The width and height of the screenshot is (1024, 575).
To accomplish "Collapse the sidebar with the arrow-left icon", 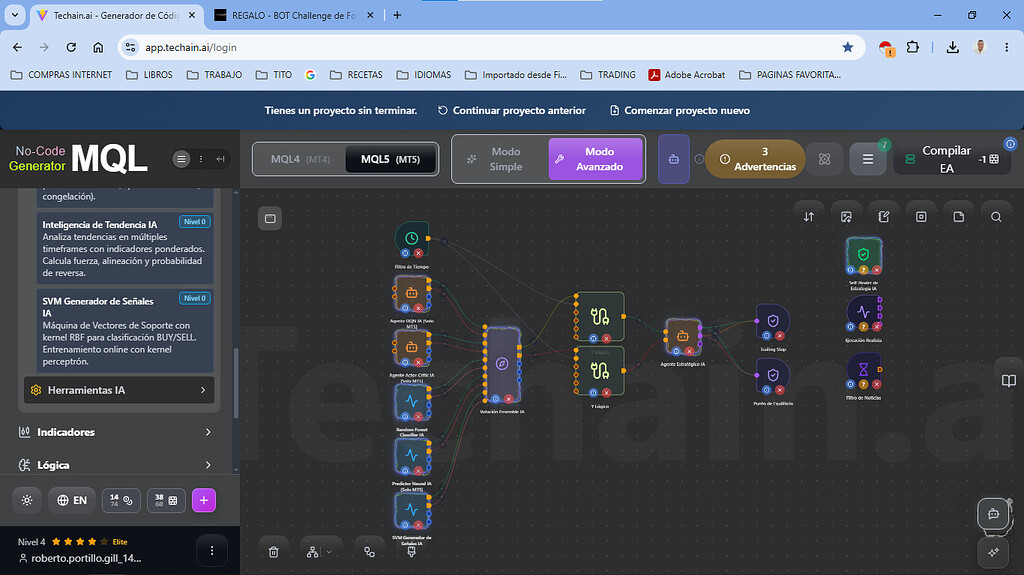I will [x=221, y=159].
